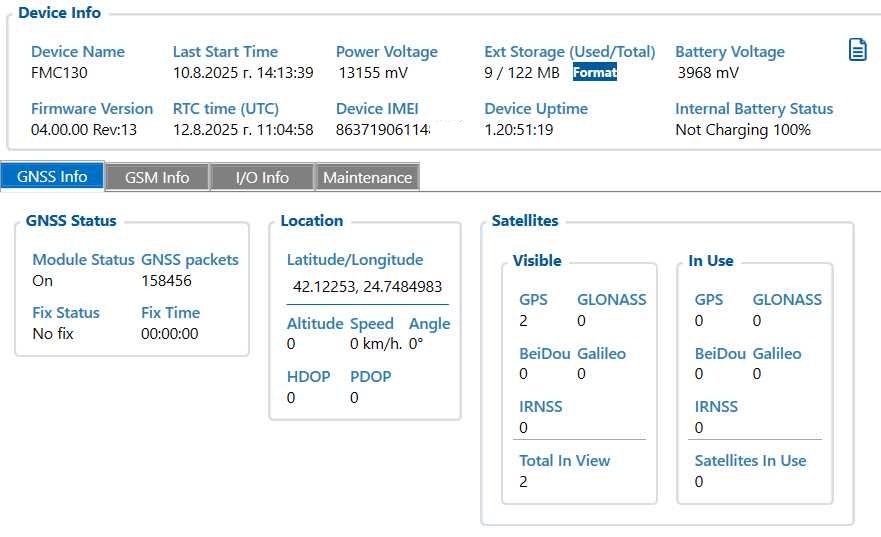The width and height of the screenshot is (881, 537).
Task: Select the Fix Time 00:00:00 value
Action: (170, 334)
